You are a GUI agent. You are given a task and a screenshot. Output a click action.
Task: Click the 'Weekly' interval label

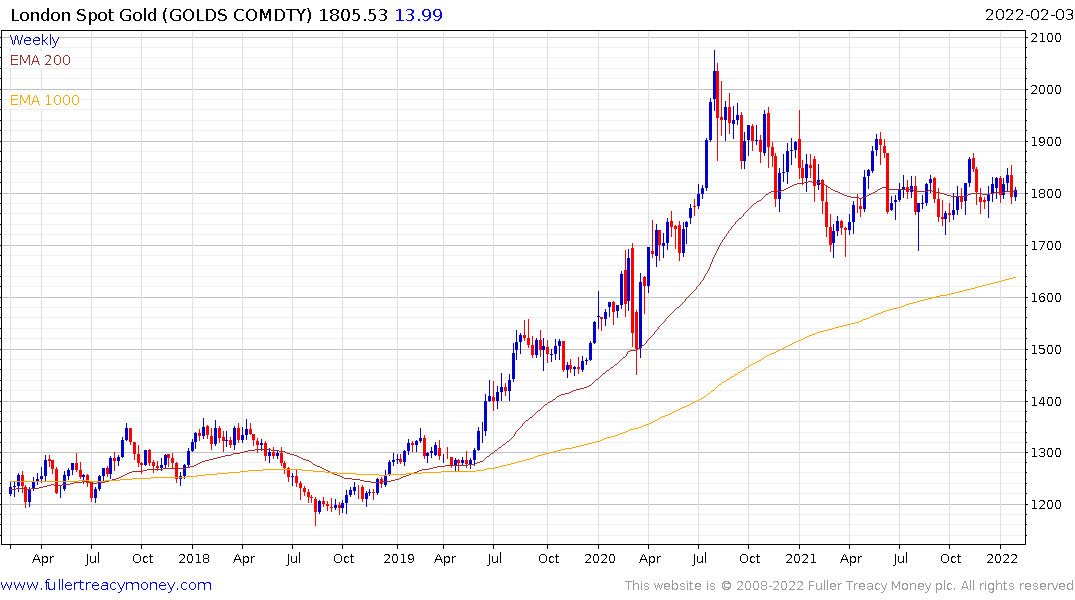pyautogui.click(x=34, y=40)
